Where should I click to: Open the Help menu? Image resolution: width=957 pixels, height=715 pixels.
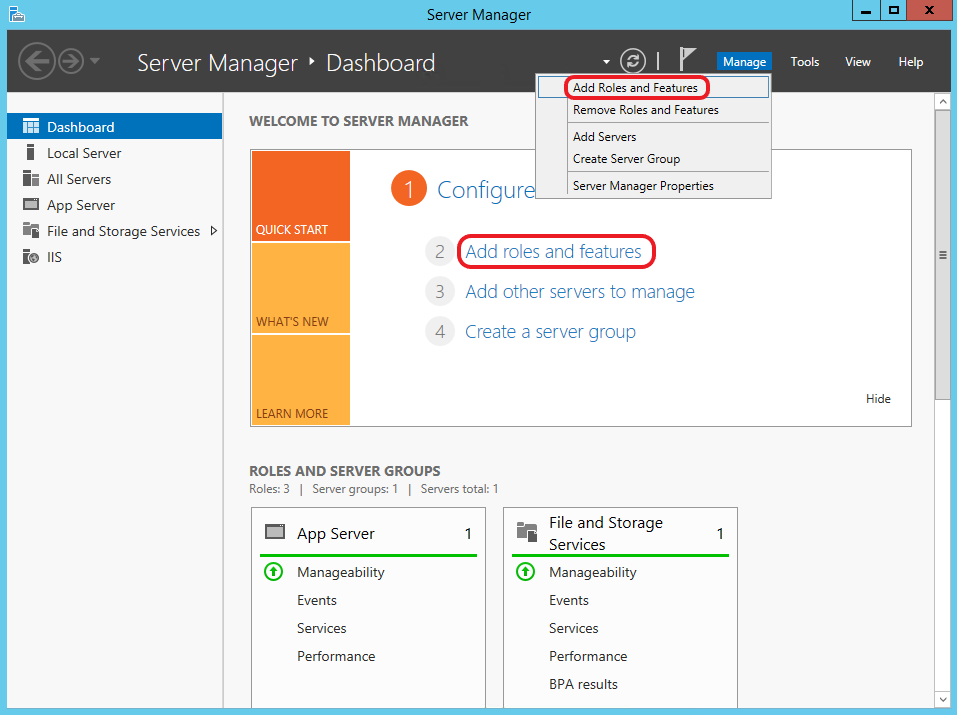pyautogui.click(x=911, y=62)
